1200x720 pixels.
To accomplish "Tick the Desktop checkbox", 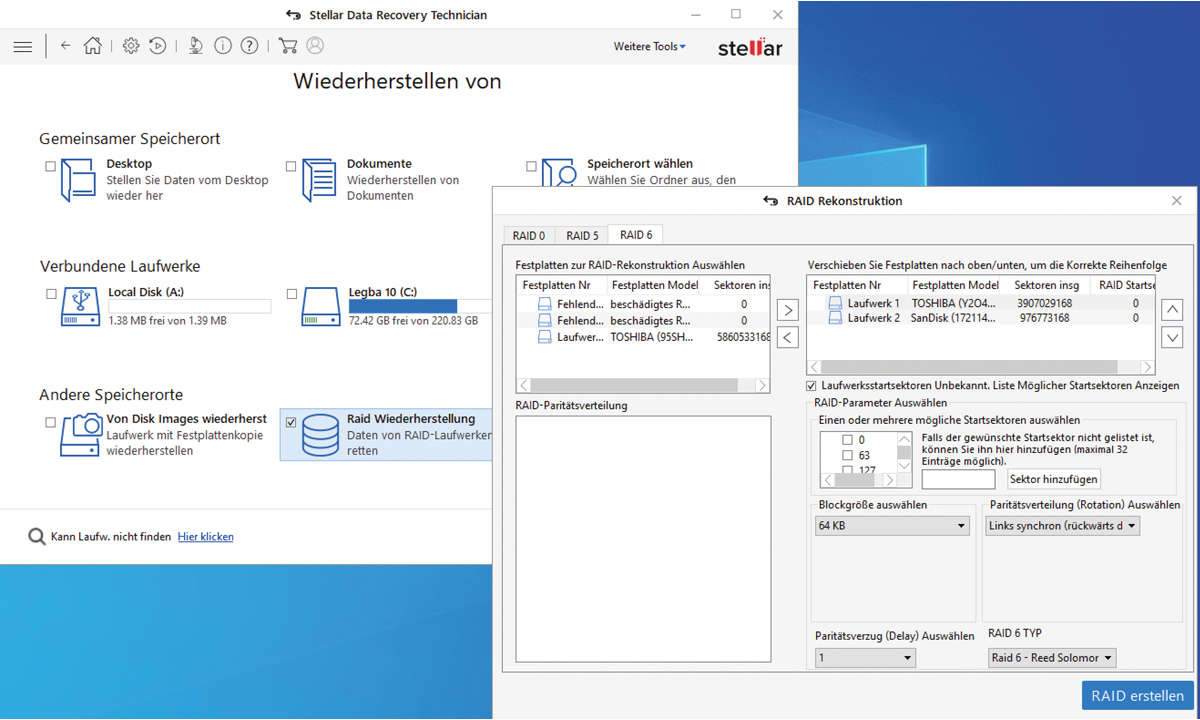I will pyautogui.click(x=50, y=167).
